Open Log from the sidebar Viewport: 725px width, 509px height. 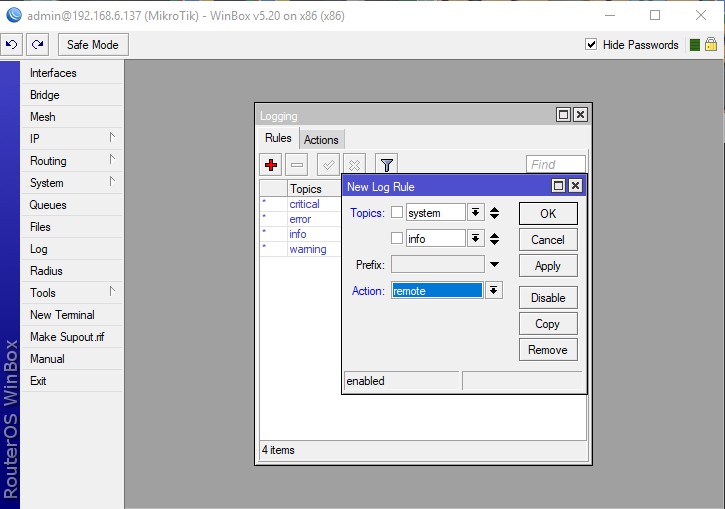click(x=72, y=249)
